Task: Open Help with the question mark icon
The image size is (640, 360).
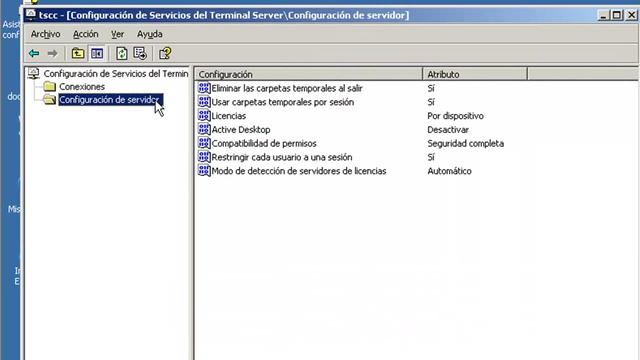Action: (165, 53)
